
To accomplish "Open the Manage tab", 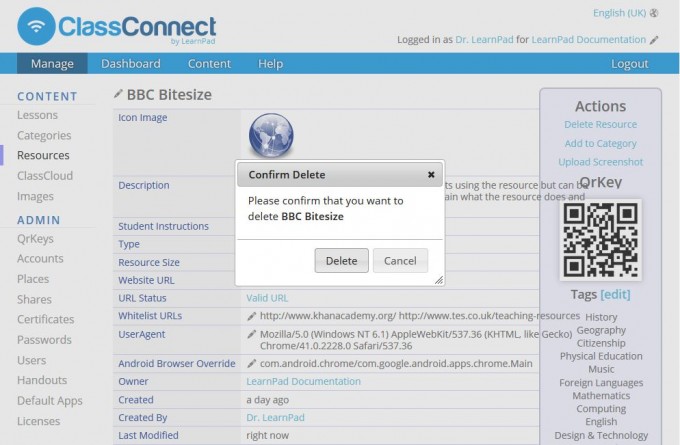I will pos(52,64).
